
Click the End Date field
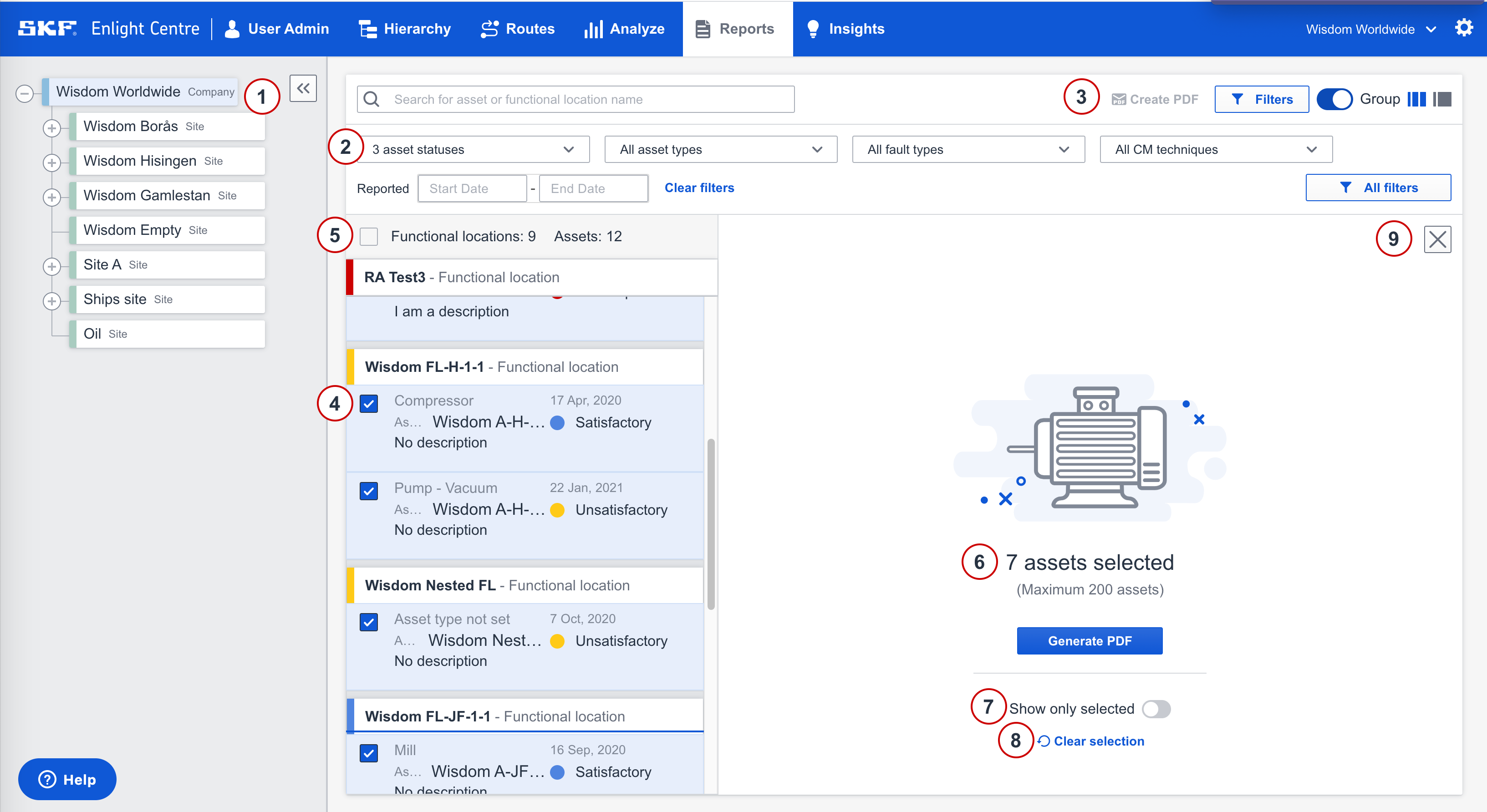tap(593, 189)
